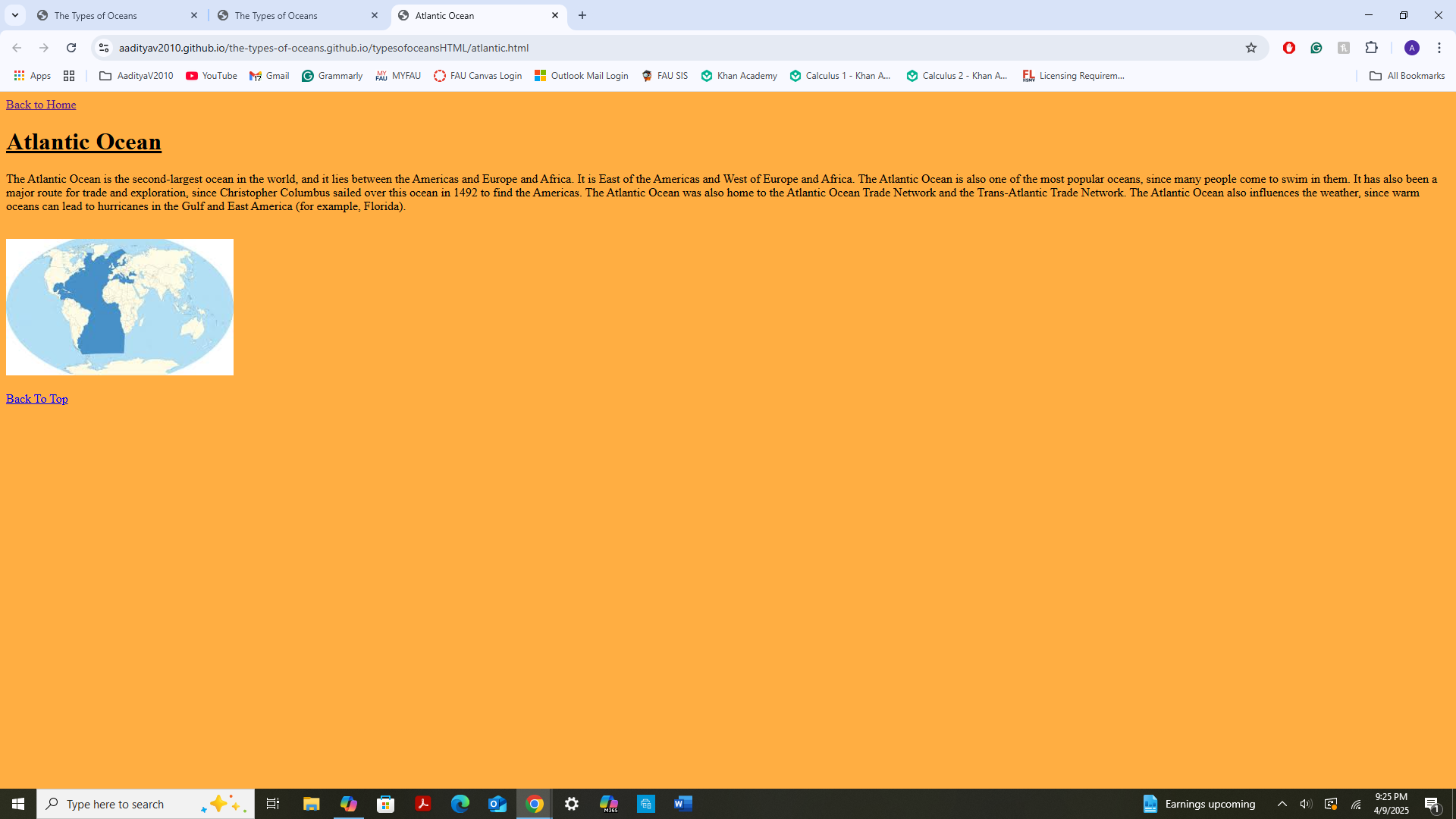
Task: Show hidden system tray icons
Action: pyautogui.click(x=1282, y=804)
